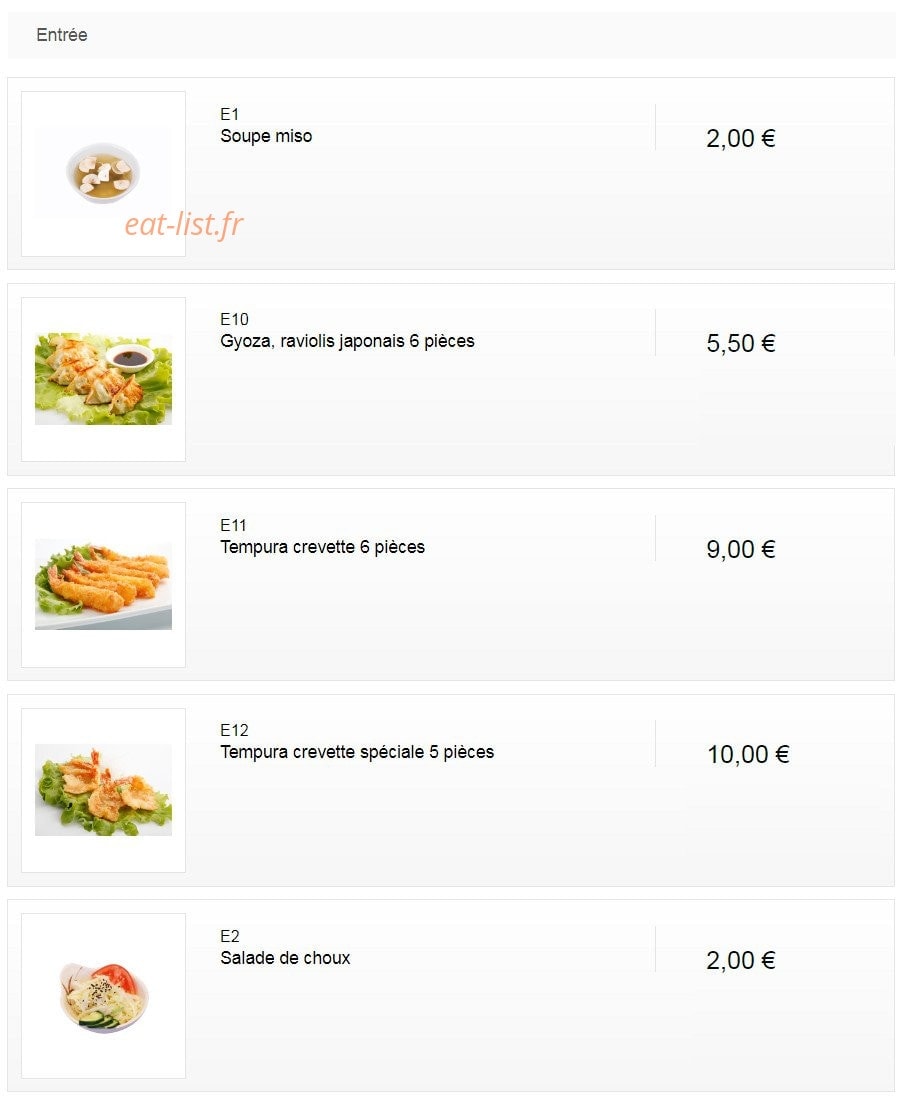Click the eat-list.fr watermark
The width and height of the screenshot is (905, 1104).
(x=184, y=225)
